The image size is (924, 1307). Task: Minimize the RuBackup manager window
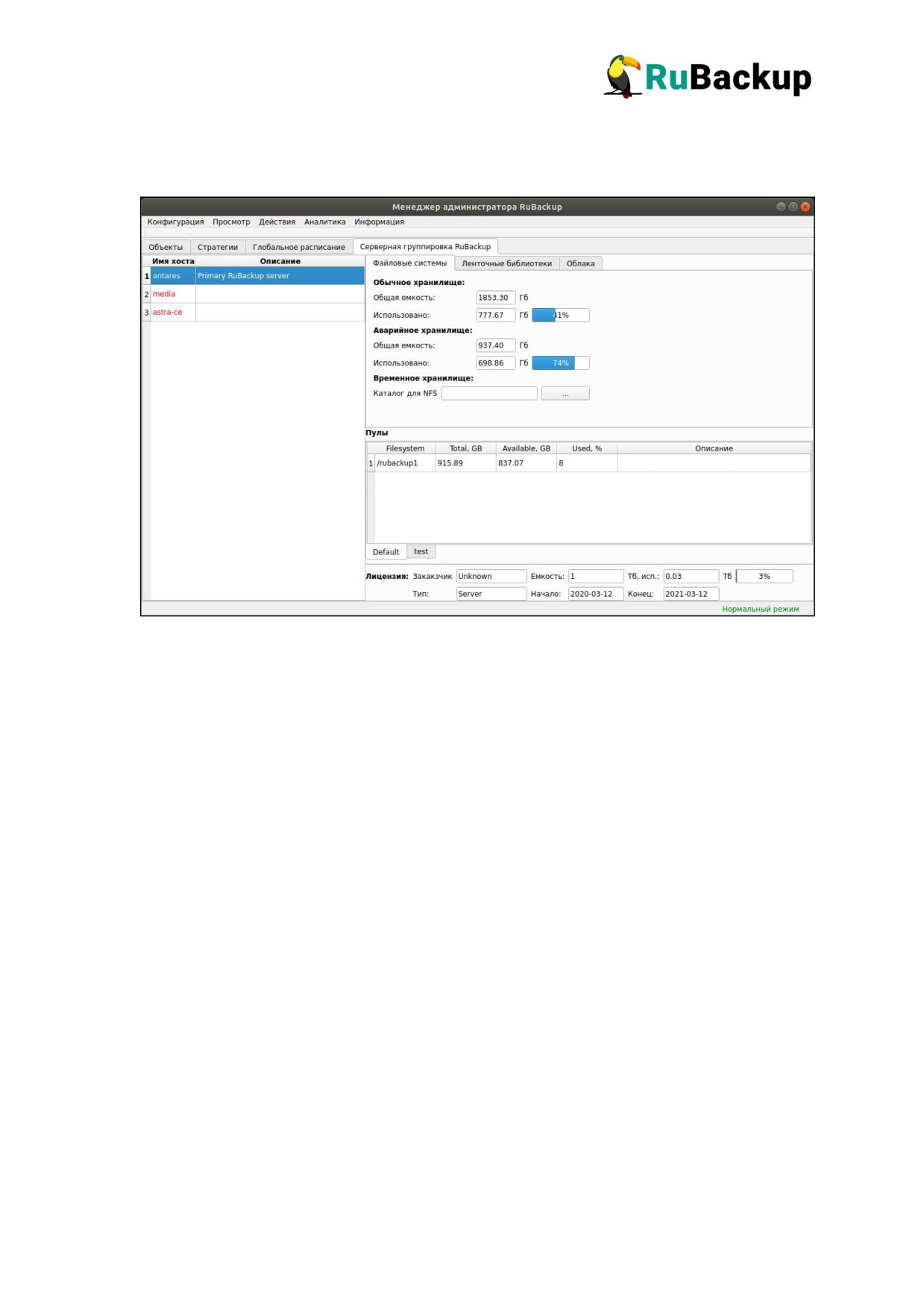tap(781, 207)
